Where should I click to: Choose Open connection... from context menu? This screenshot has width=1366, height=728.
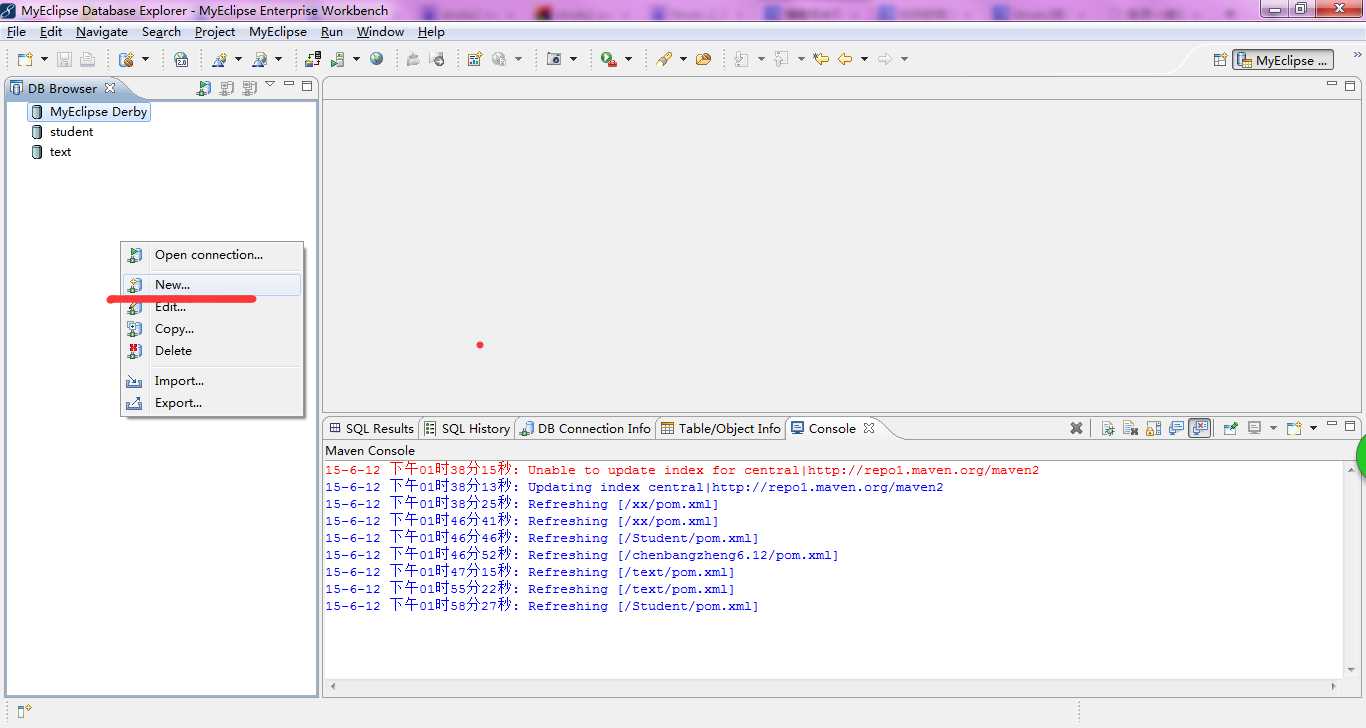pyautogui.click(x=212, y=255)
